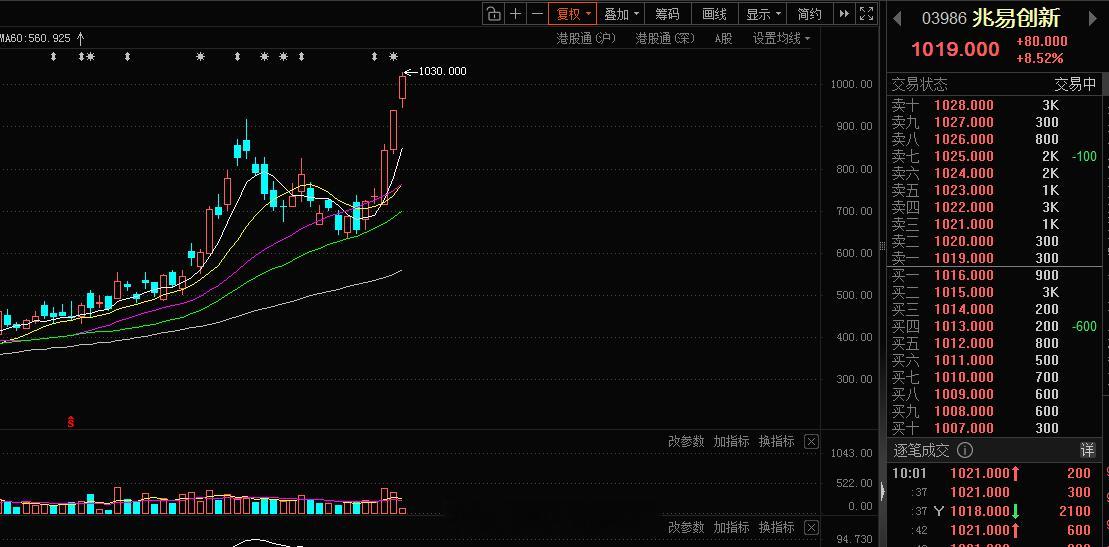
Task: Zoom out with the minus toolbar icon
Action: [537, 13]
